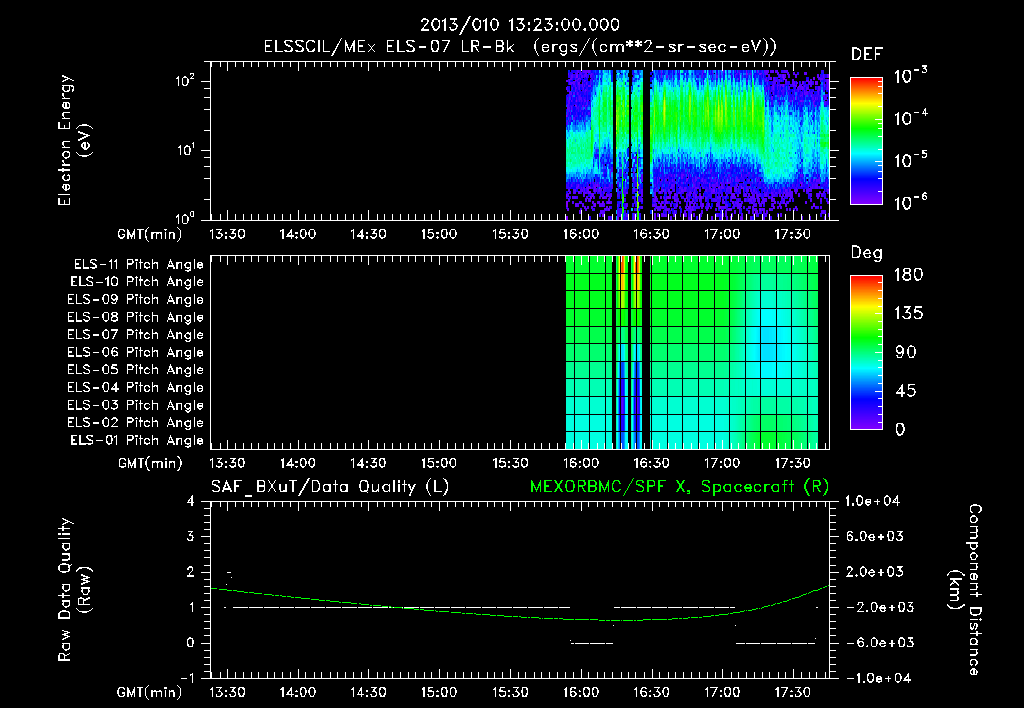
Task: Click the 15:00 tick on the bottom time axis
Action: tap(439, 692)
